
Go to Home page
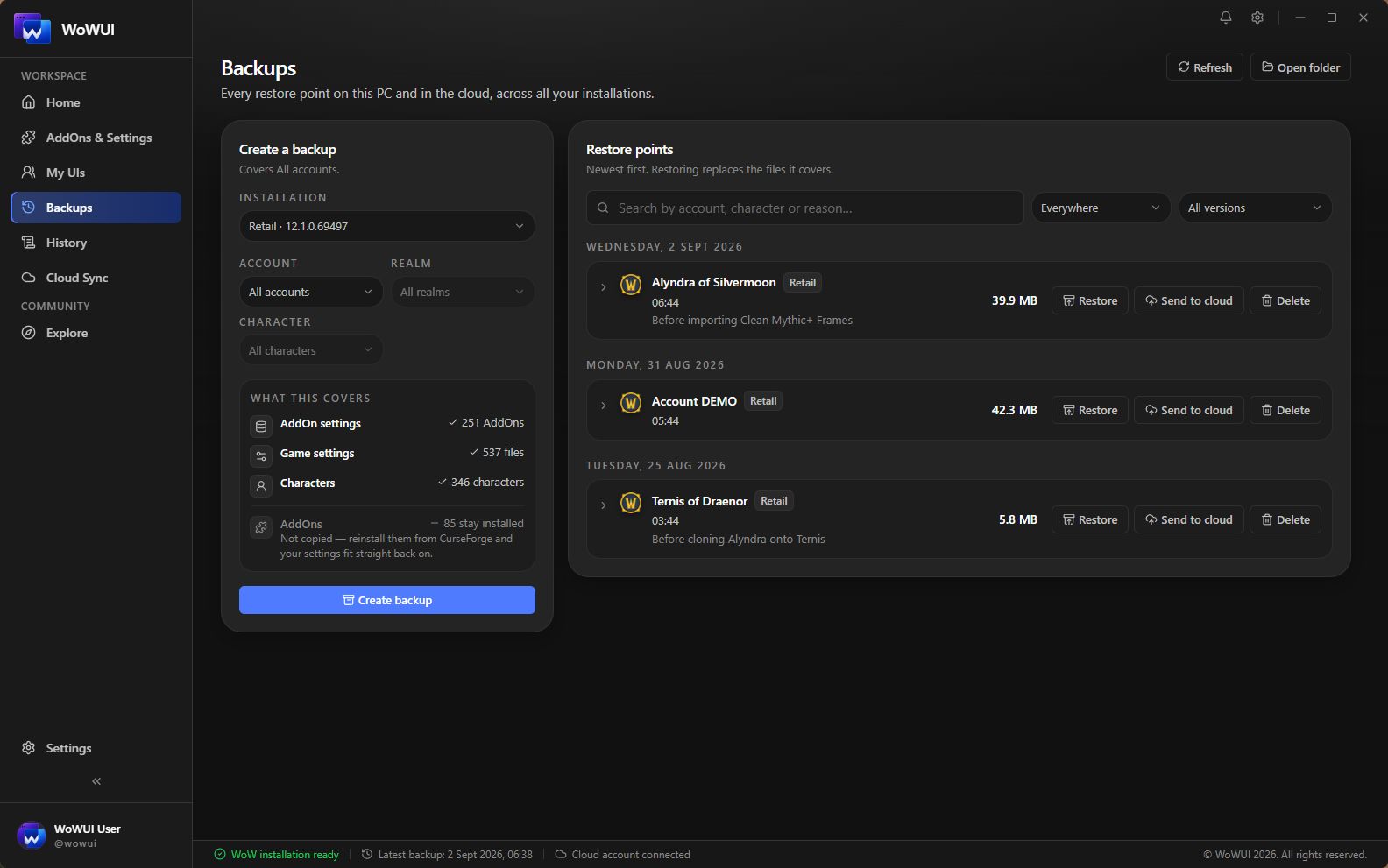[x=96, y=102]
